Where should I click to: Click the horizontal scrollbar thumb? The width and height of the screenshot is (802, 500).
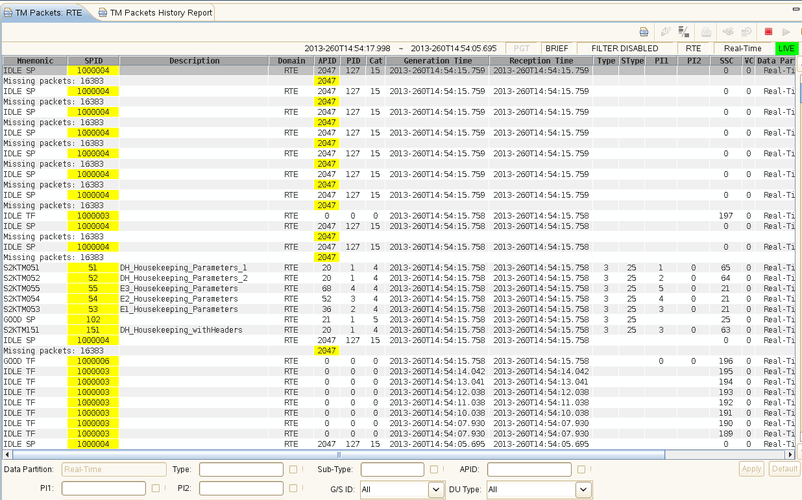point(338,454)
